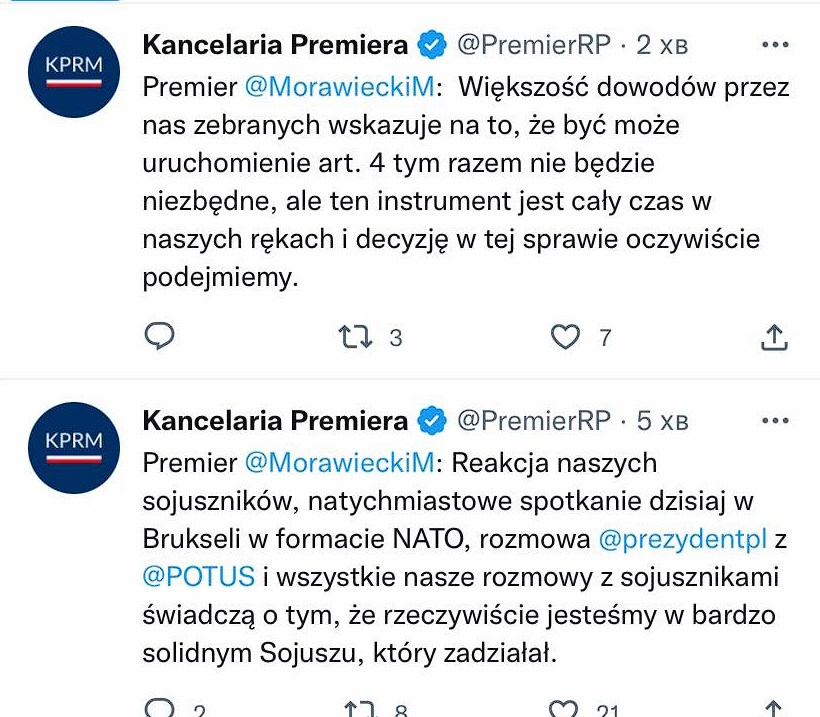Open the @POTUS mention link
Image resolution: width=820 pixels, height=717 pixels.
click(x=199, y=578)
